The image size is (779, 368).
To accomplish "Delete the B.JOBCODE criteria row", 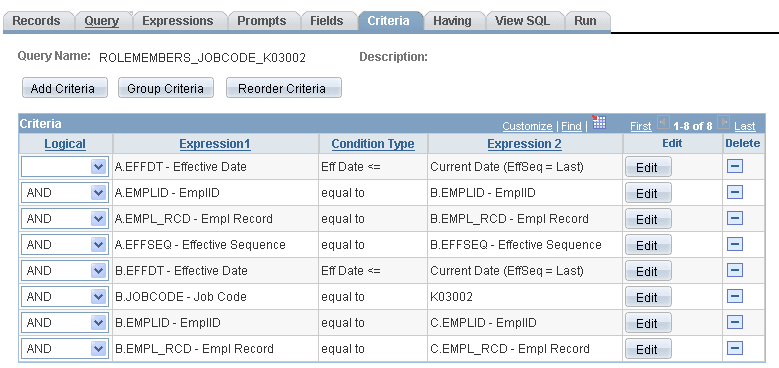I will click(x=734, y=296).
